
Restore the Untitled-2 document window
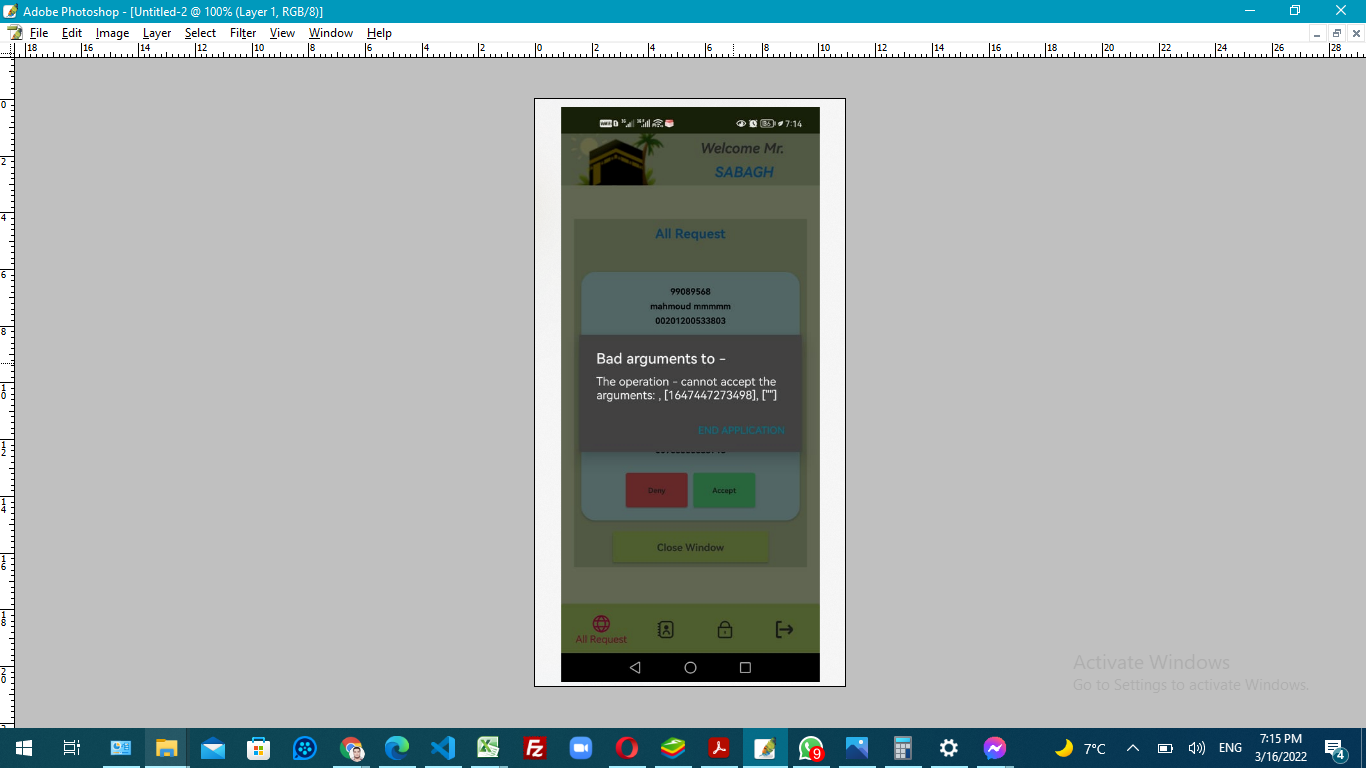[1336, 33]
